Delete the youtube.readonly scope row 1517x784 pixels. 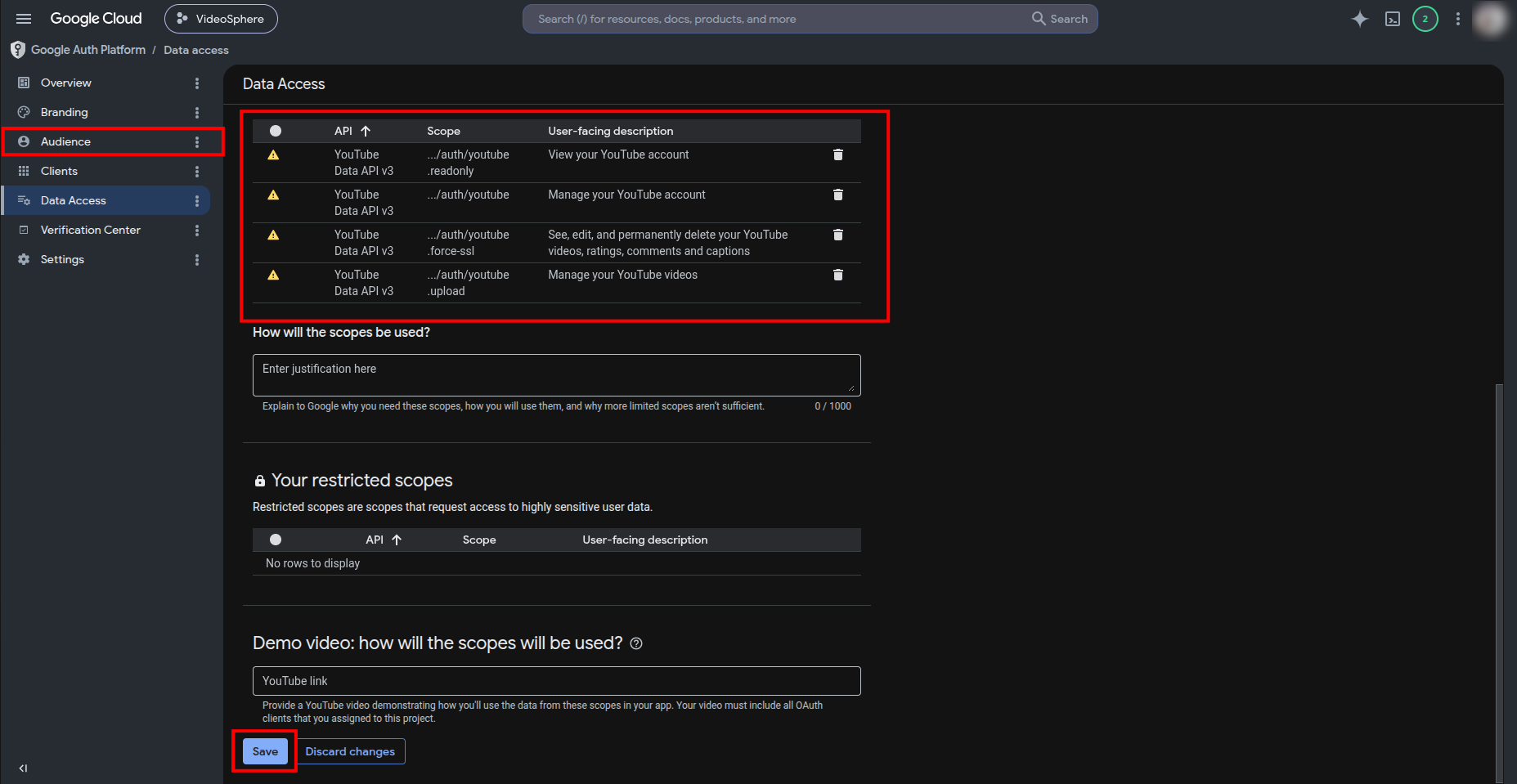click(837, 155)
